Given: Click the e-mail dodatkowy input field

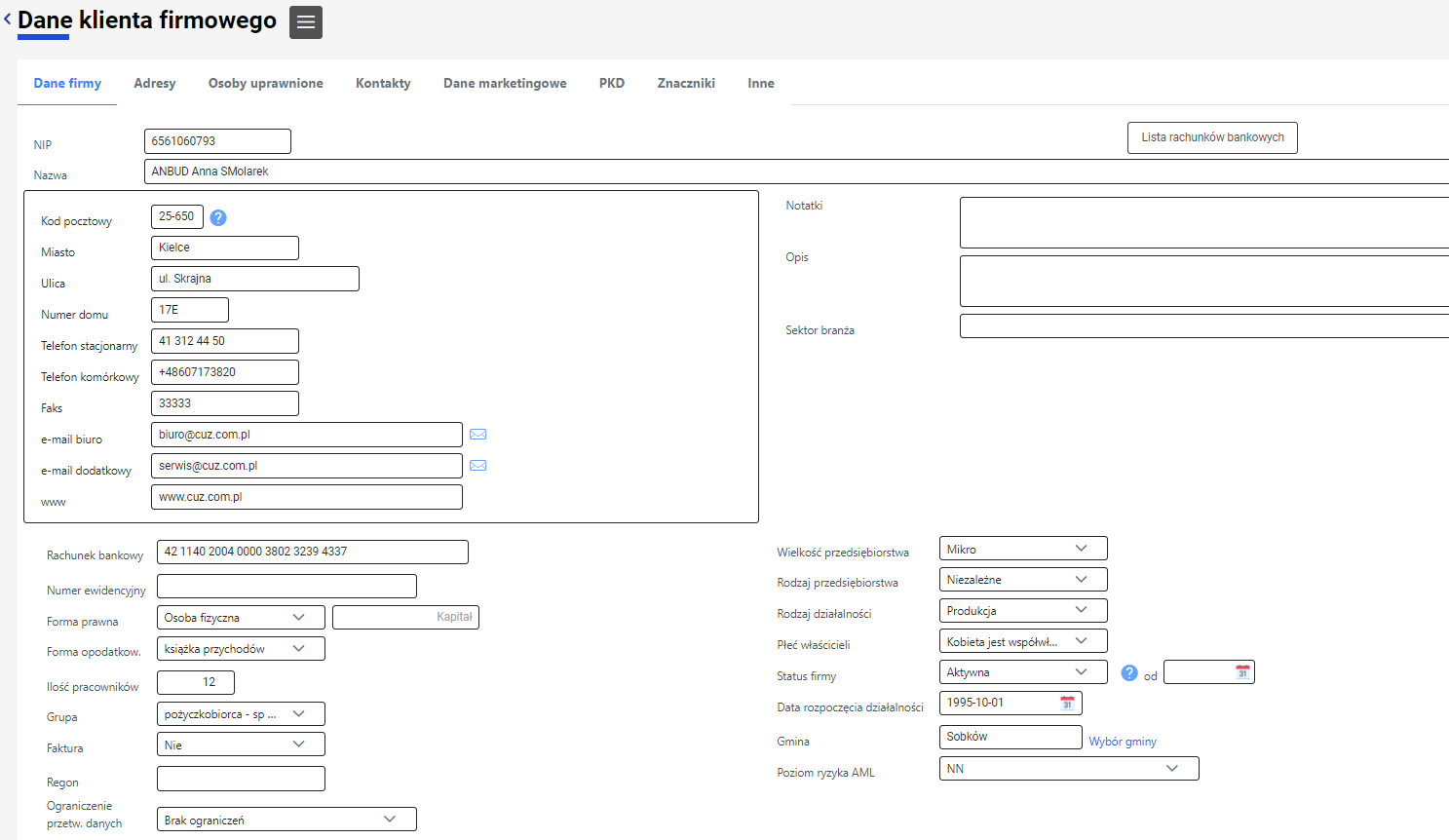Looking at the screenshot, I should click(307, 466).
